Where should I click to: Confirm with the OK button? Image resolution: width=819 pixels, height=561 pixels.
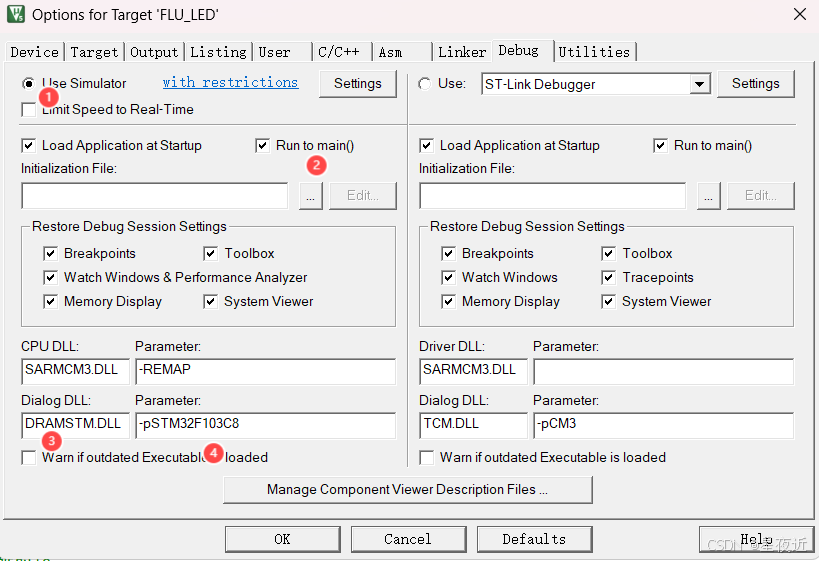coord(283,539)
